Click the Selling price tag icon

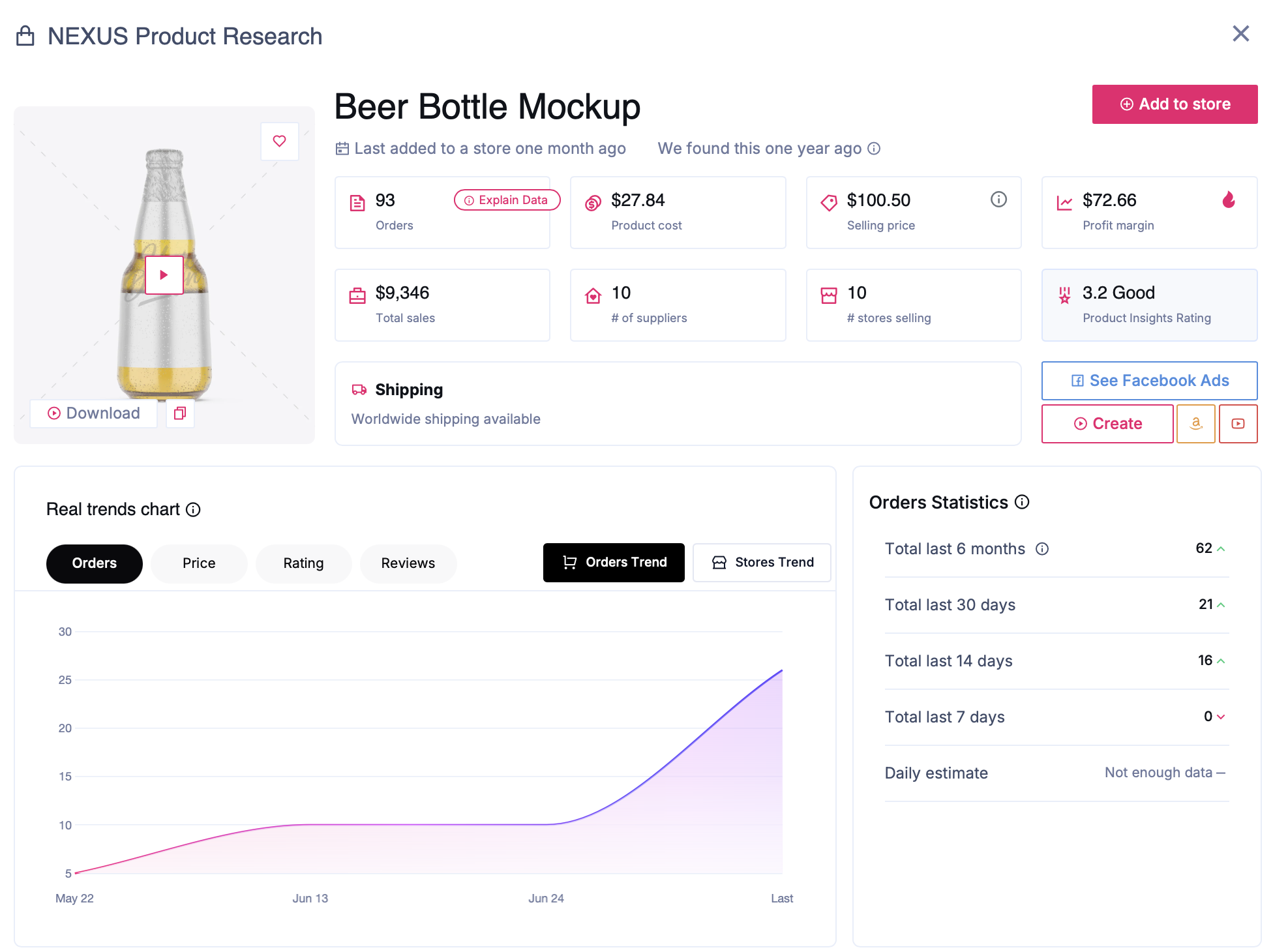(829, 203)
